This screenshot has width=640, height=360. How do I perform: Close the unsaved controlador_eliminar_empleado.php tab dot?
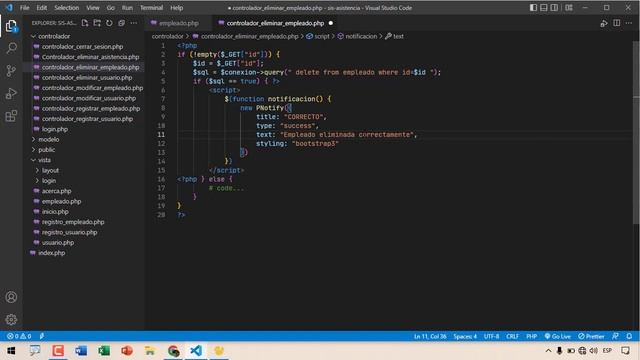coord(331,23)
